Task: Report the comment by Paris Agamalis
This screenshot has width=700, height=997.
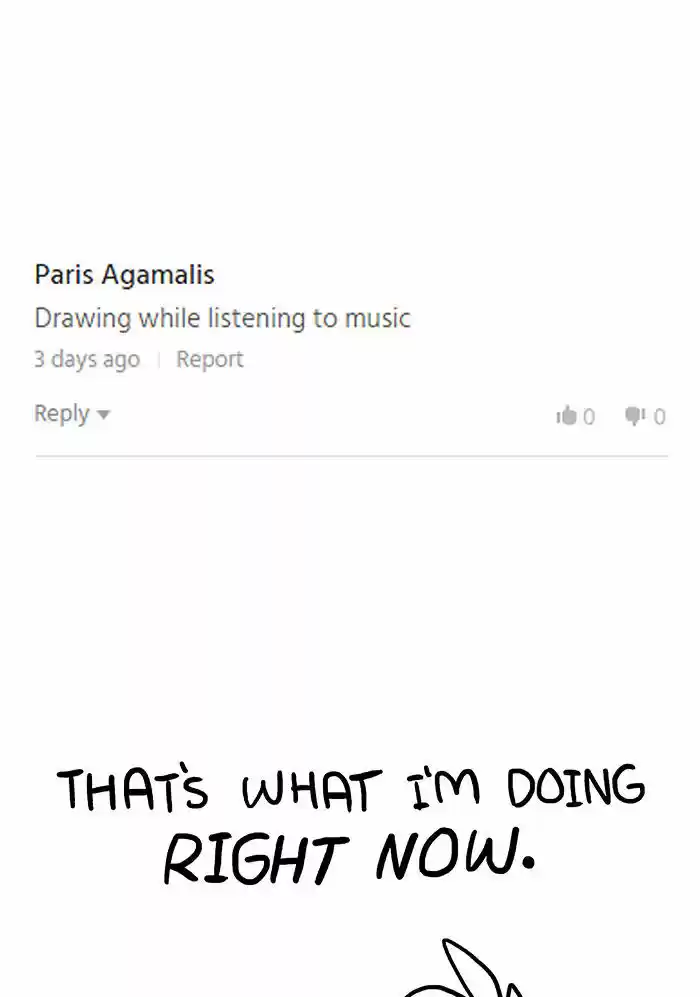Action: tap(210, 359)
